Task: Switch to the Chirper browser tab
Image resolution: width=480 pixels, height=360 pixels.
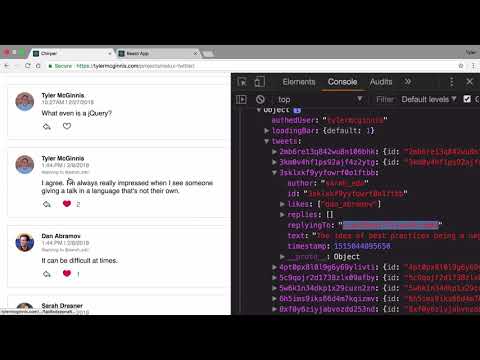Action: pos(73,53)
